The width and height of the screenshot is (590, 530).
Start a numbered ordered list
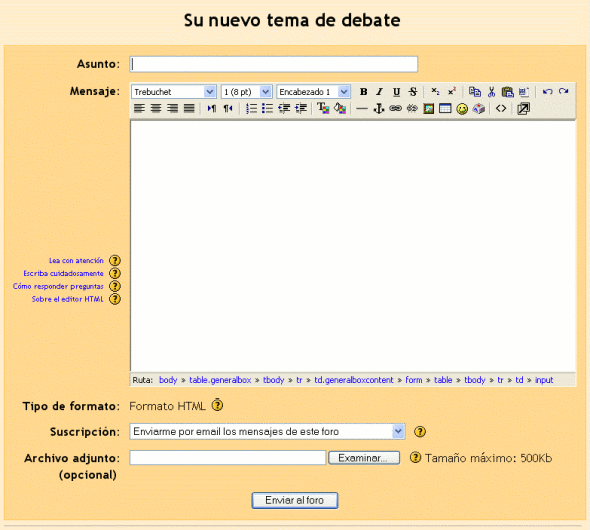(251, 109)
